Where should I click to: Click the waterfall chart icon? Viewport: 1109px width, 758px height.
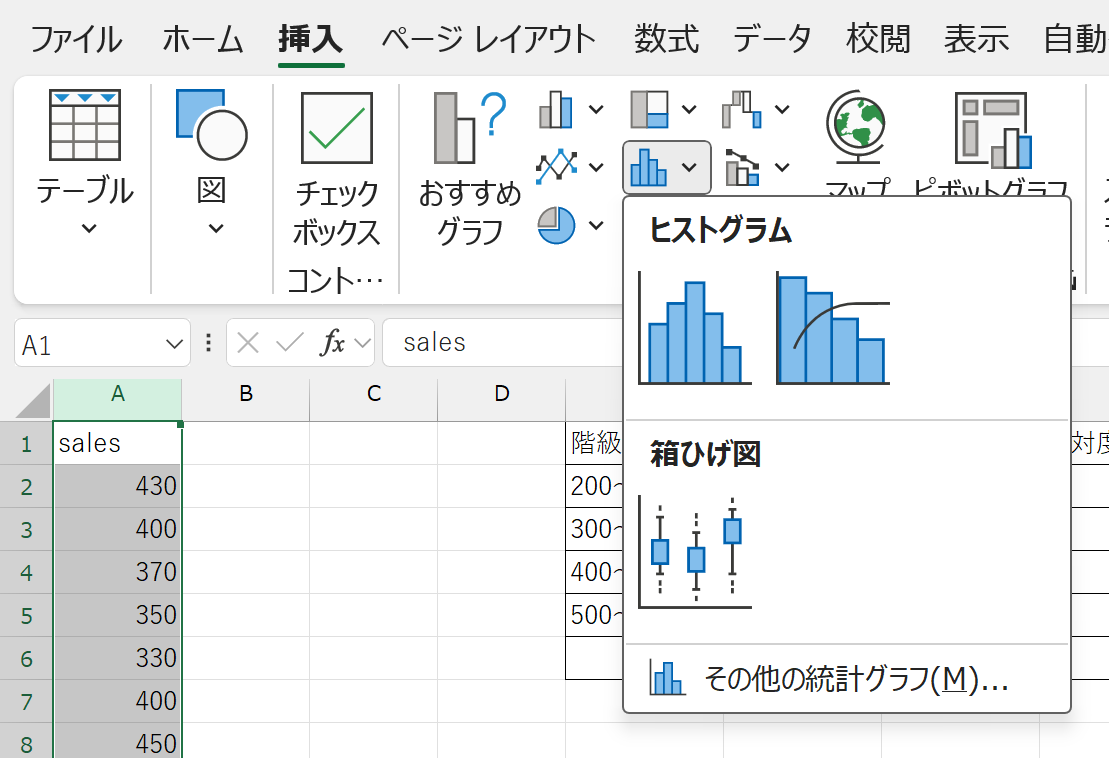point(741,109)
